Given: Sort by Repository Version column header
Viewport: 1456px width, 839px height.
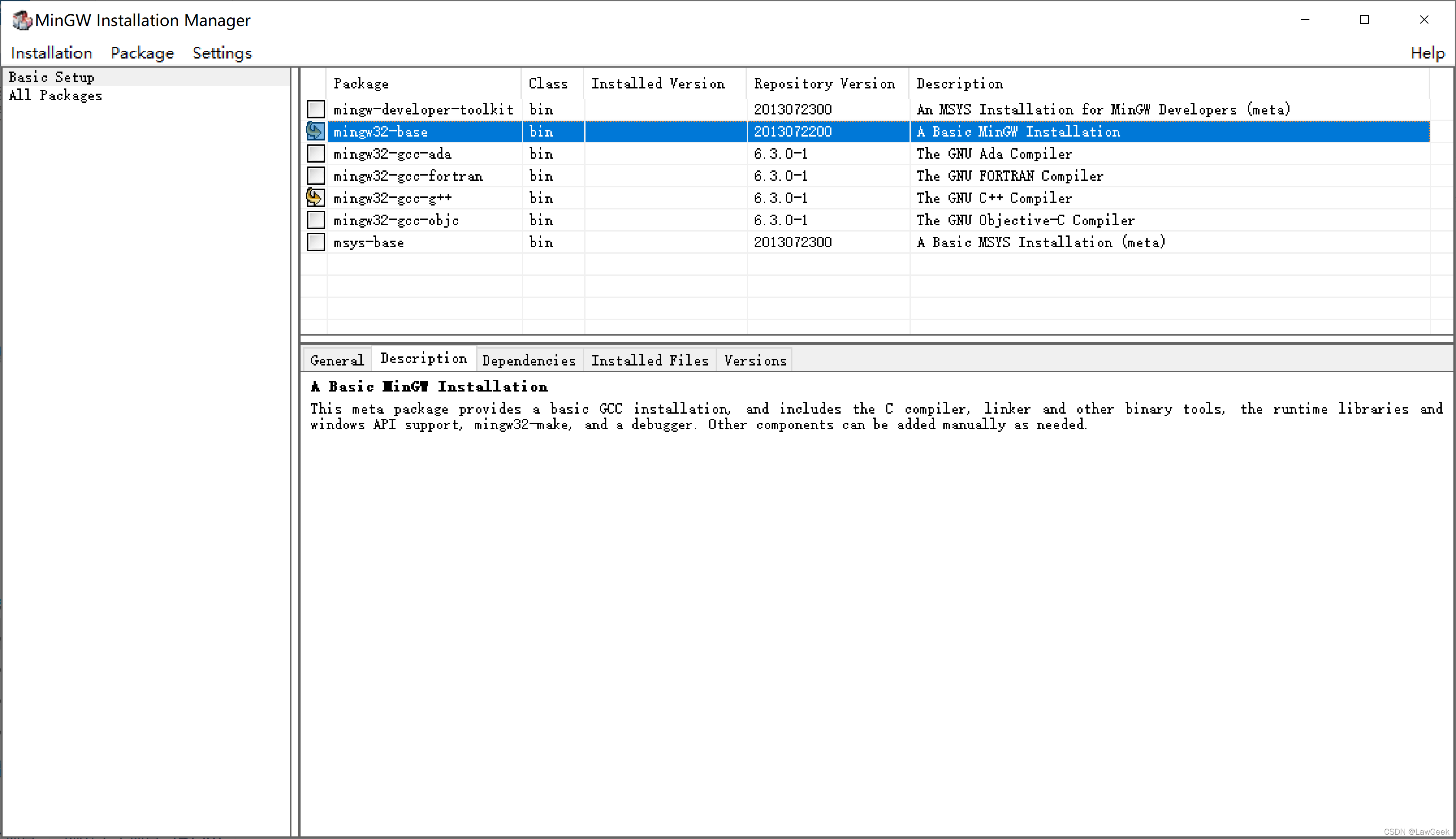Looking at the screenshot, I should [x=824, y=84].
